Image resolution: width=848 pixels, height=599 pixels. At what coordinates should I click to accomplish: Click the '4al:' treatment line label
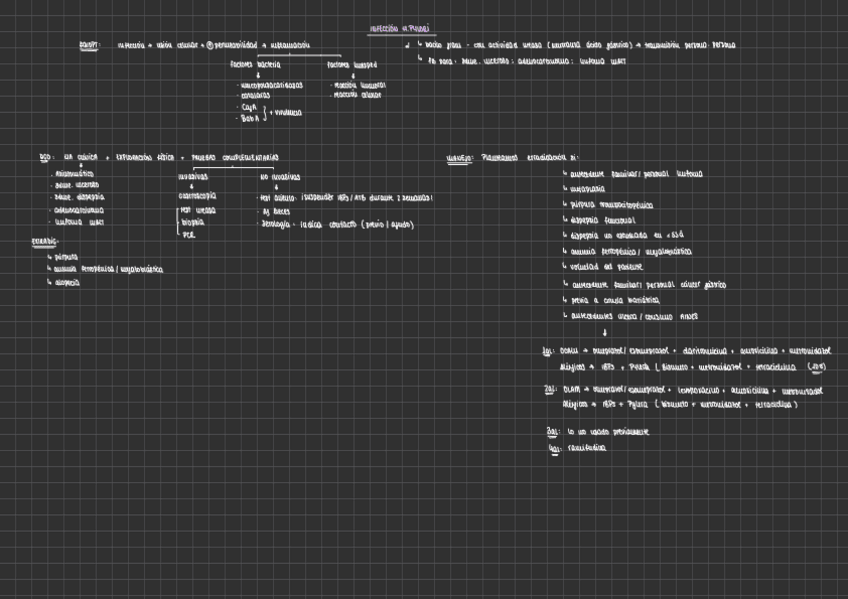pos(554,449)
